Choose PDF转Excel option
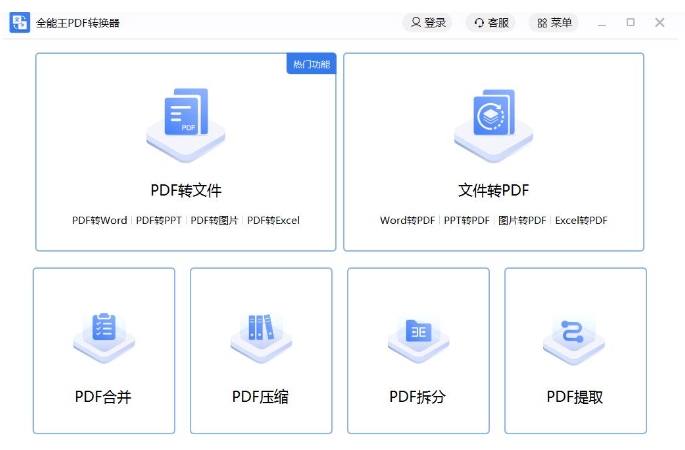685x450 pixels. point(273,220)
